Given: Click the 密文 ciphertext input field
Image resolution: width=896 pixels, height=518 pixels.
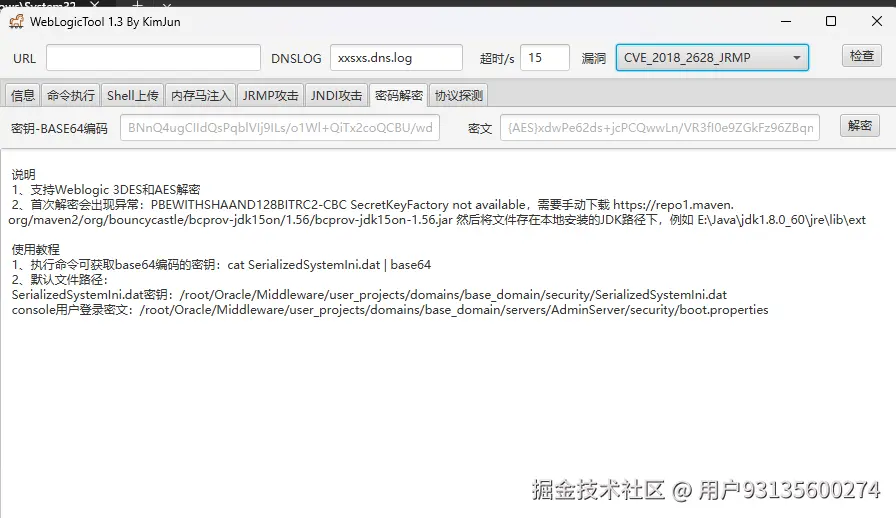Looking at the screenshot, I should click(660, 127).
